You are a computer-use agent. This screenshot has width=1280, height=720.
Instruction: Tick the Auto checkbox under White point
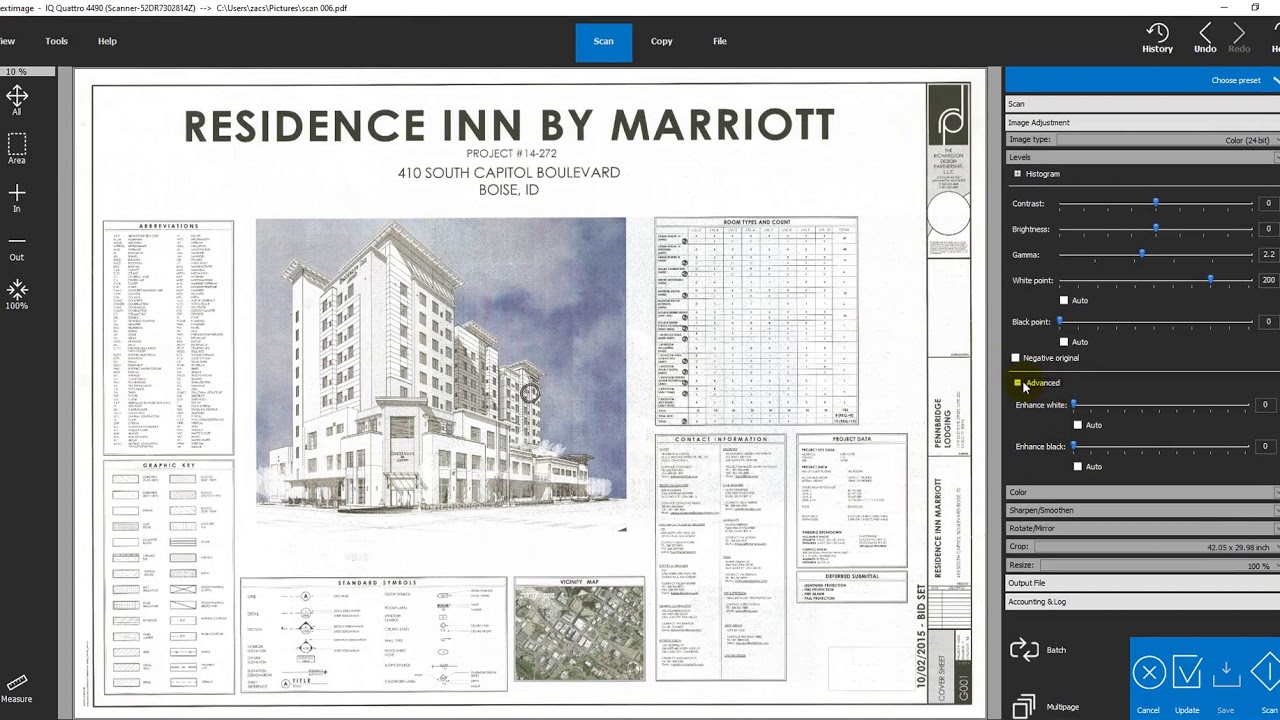[1064, 300]
